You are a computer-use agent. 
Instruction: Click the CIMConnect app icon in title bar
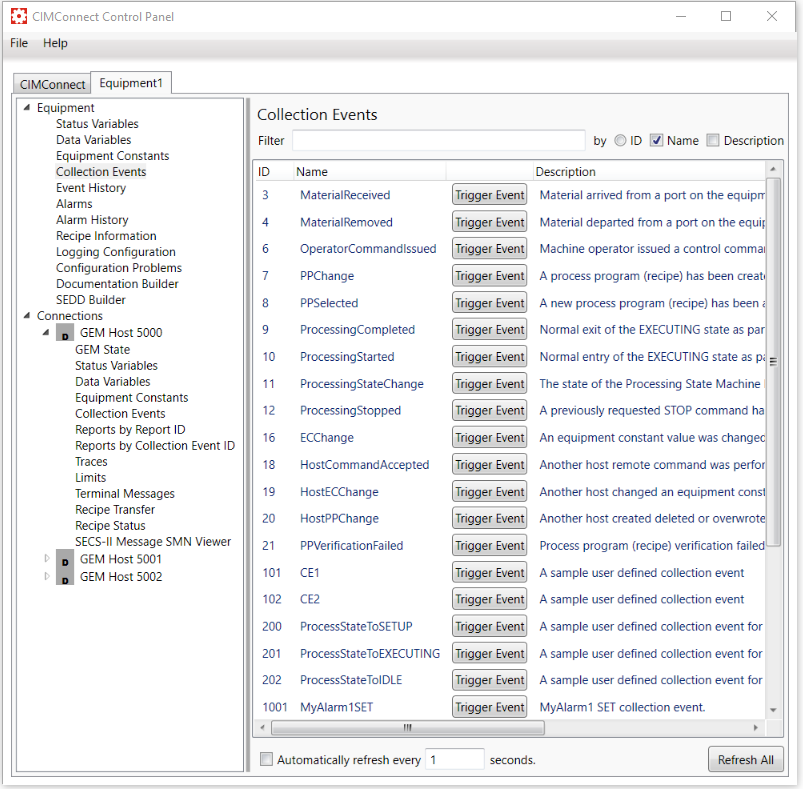pos(19,16)
